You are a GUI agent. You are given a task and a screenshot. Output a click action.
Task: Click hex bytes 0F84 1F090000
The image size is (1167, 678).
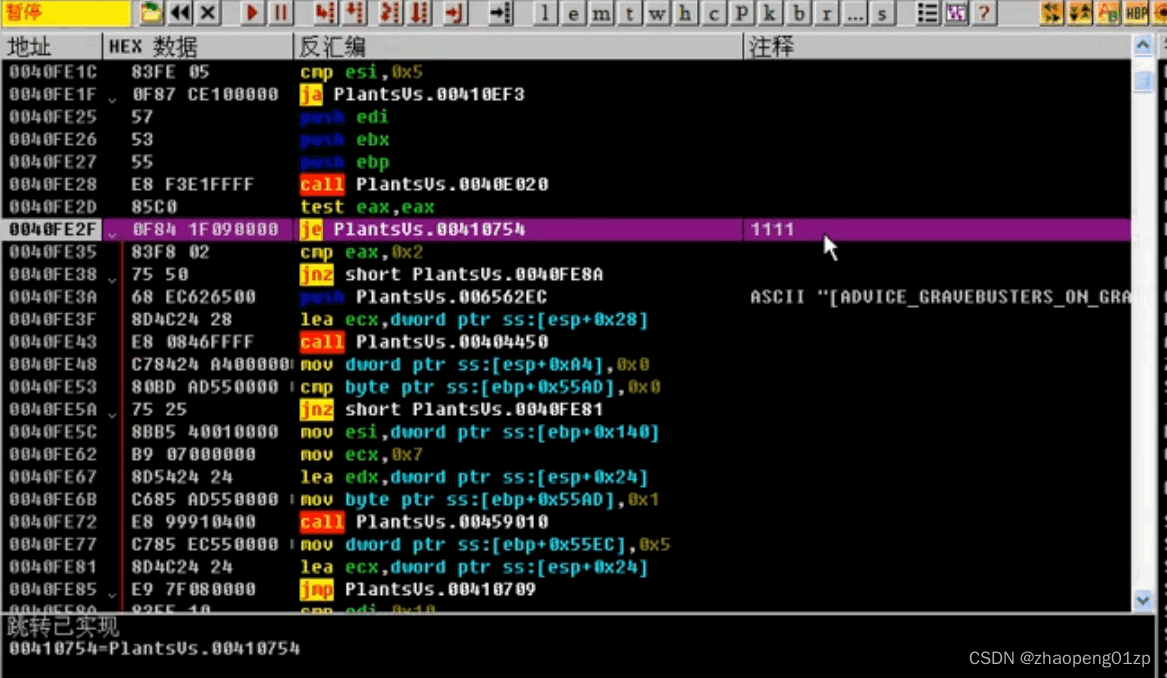(x=205, y=229)
